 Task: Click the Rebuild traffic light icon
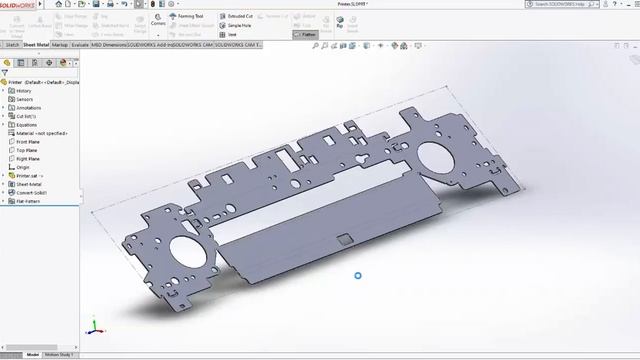tap(153, 4)
